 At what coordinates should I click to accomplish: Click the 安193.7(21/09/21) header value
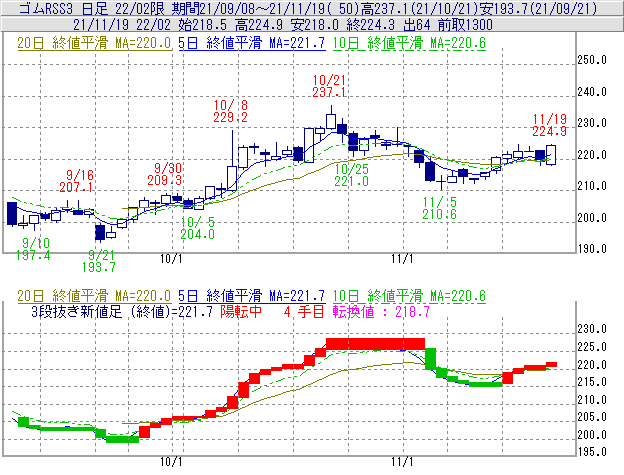pyautogui.click(x=538, y=8)
